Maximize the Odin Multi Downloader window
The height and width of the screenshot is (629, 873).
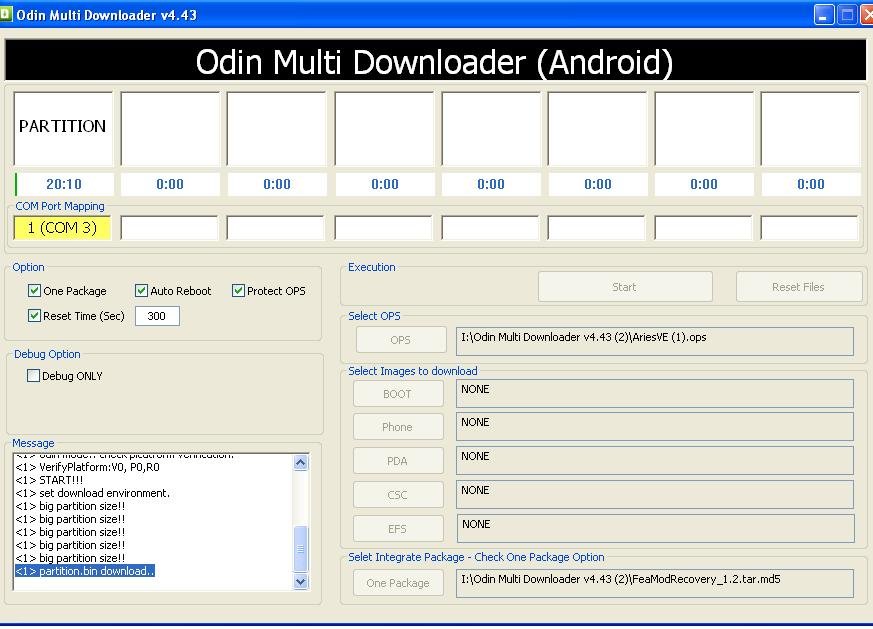click(x=847, y=14)
